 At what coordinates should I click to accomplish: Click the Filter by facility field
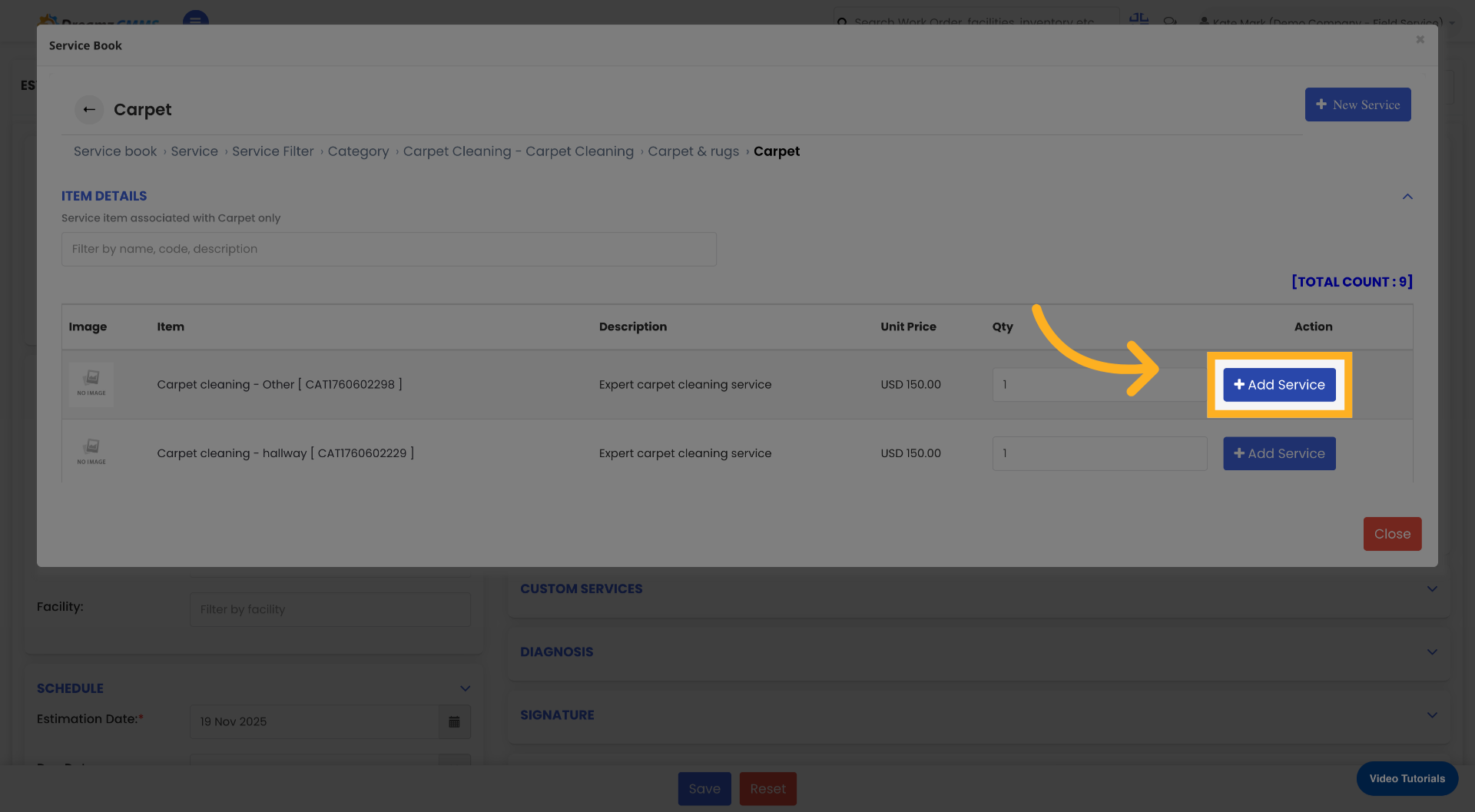coord(330,609)
